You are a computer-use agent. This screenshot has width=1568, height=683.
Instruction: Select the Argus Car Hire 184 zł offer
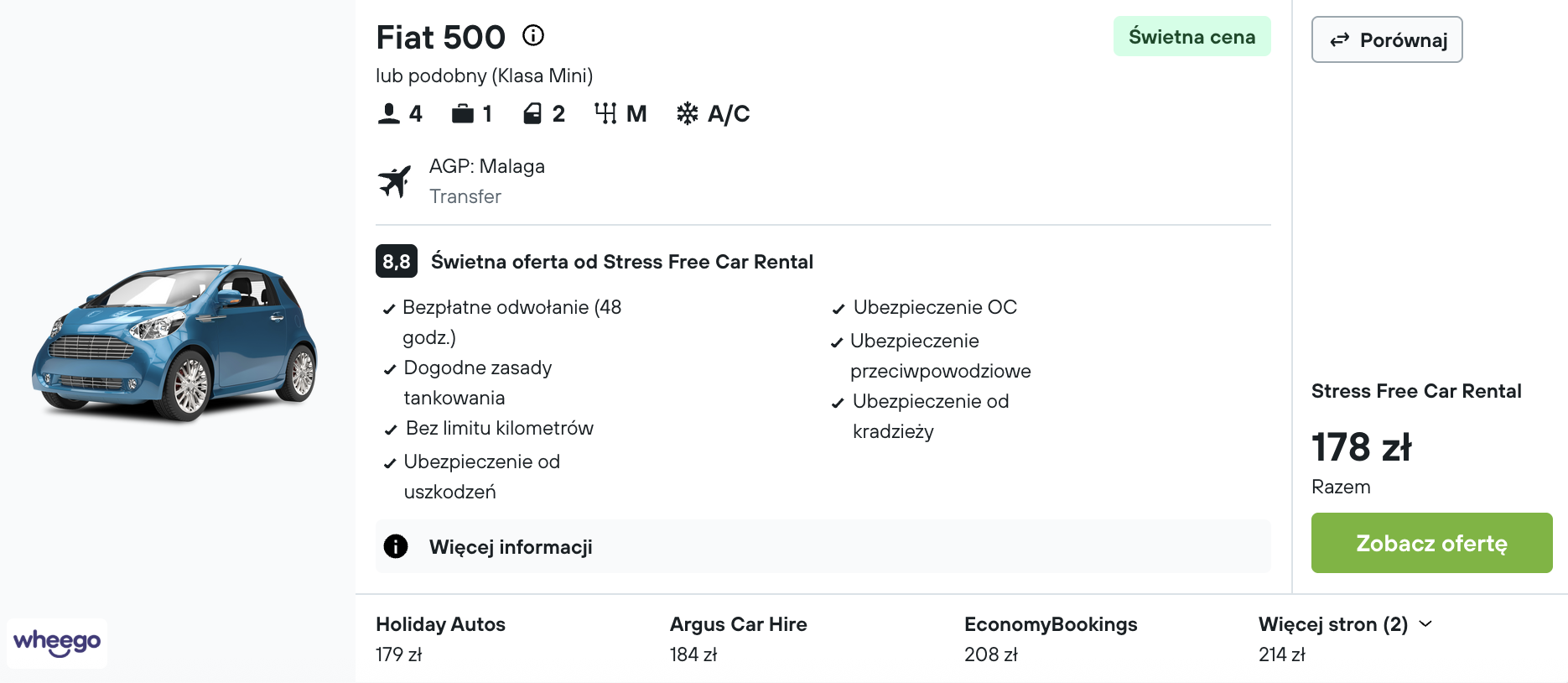point(738,639)
